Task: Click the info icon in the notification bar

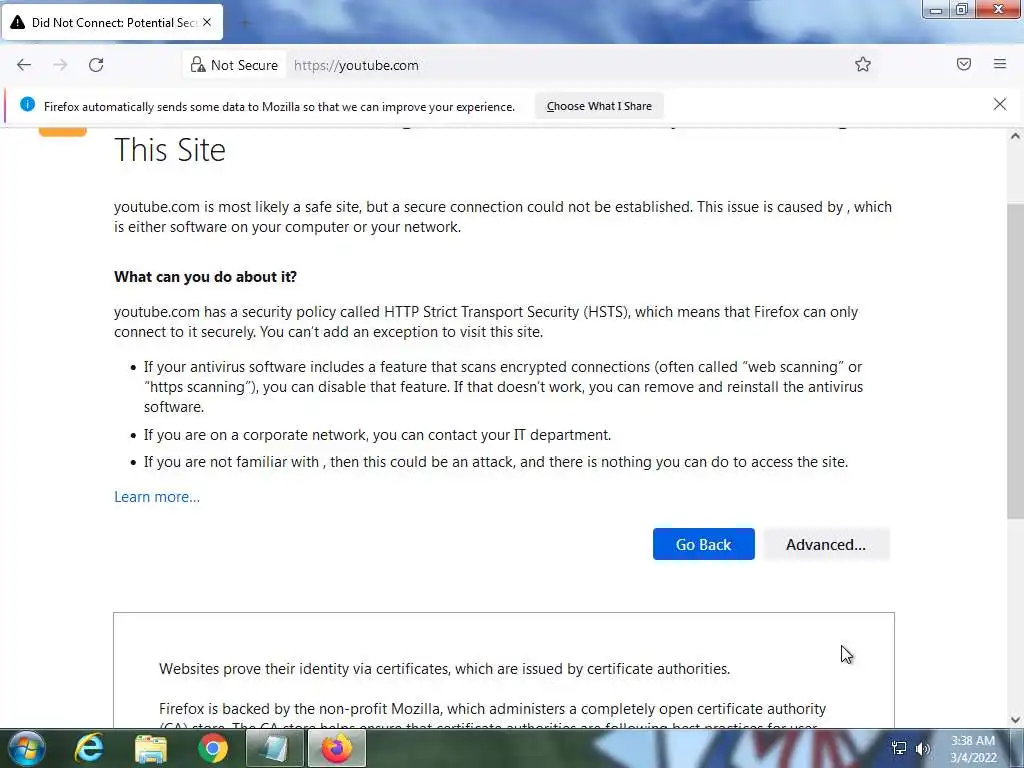Action: (27, 104)
